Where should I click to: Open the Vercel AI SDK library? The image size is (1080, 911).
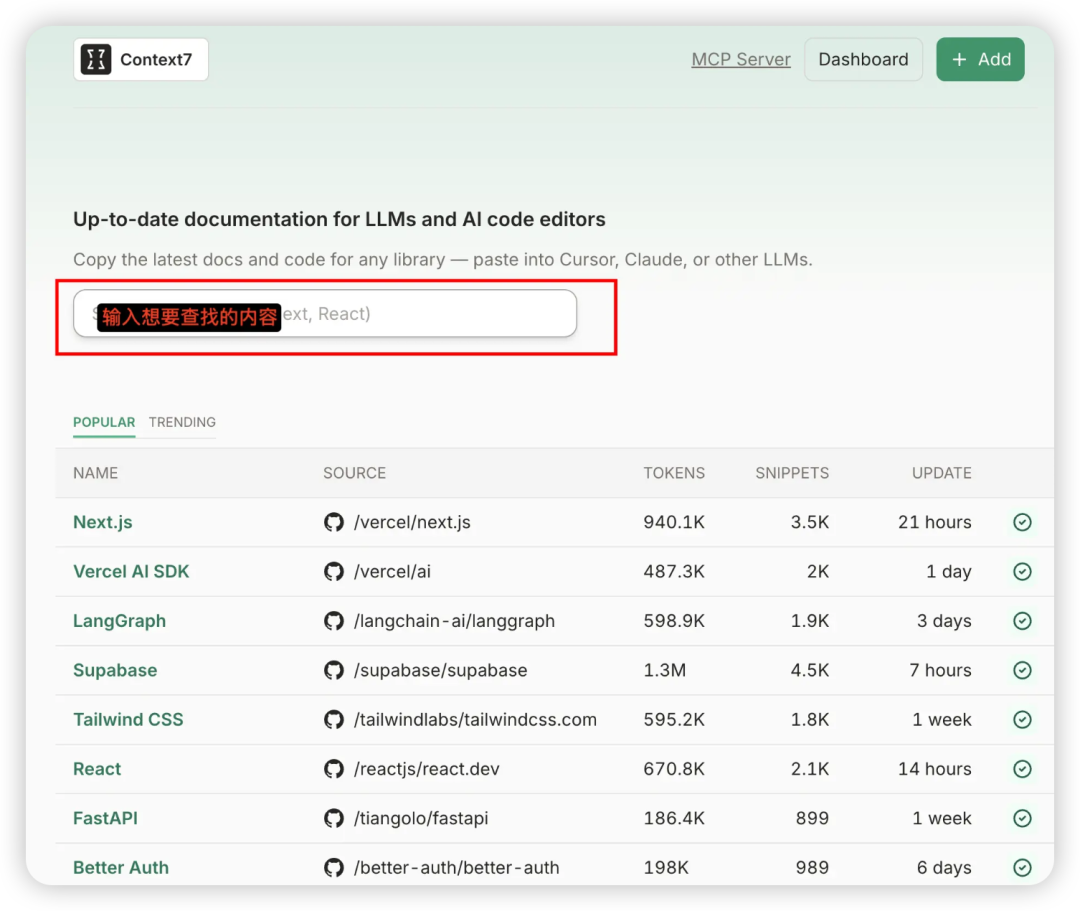point(131,572)
